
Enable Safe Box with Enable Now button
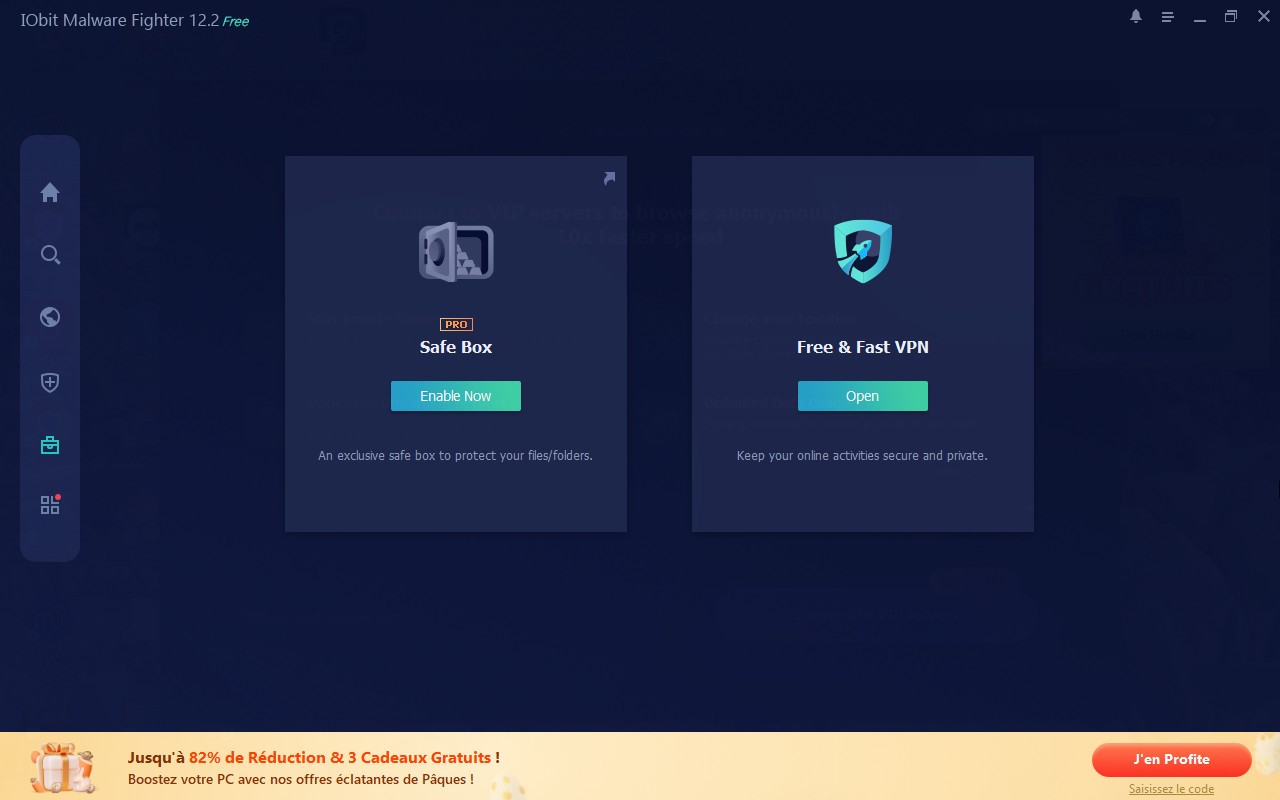tap(455, 396)
